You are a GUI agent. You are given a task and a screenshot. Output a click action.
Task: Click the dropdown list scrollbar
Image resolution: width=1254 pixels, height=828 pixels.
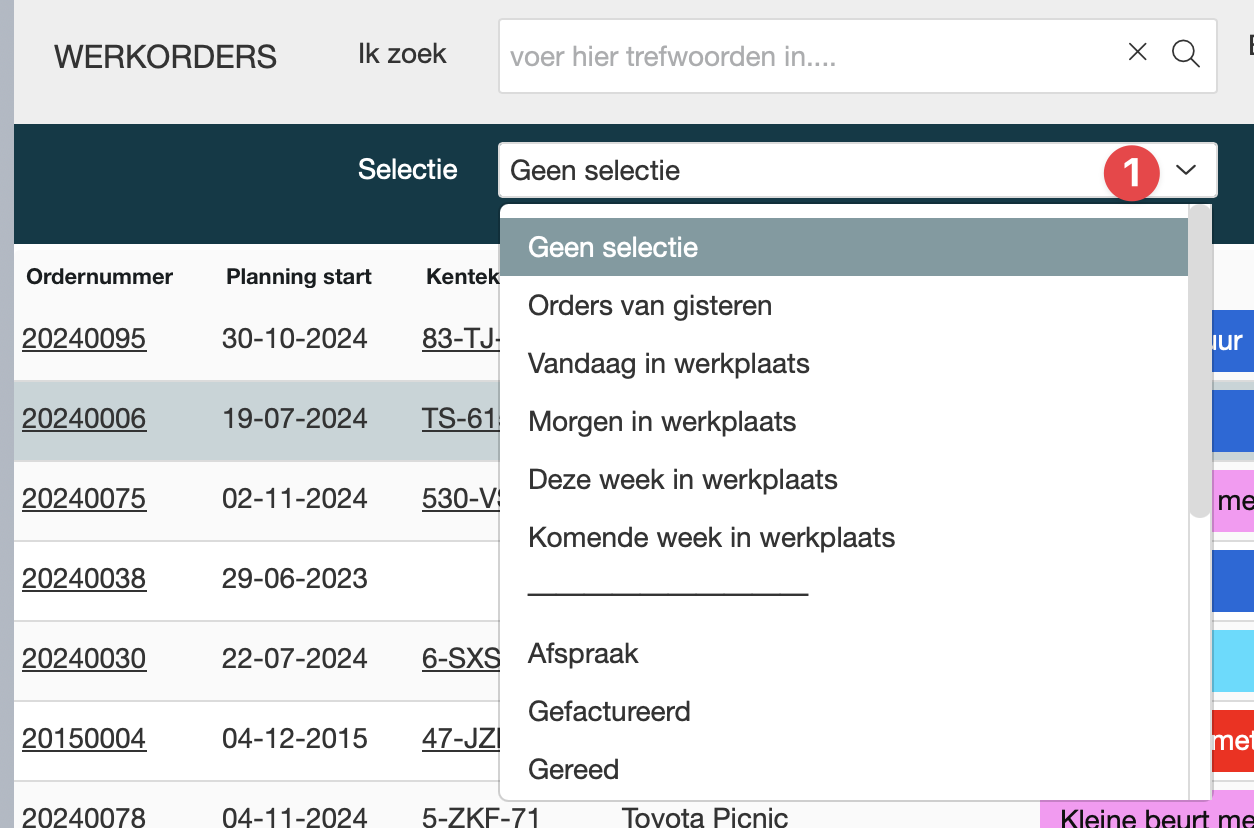click(1200, 360)
